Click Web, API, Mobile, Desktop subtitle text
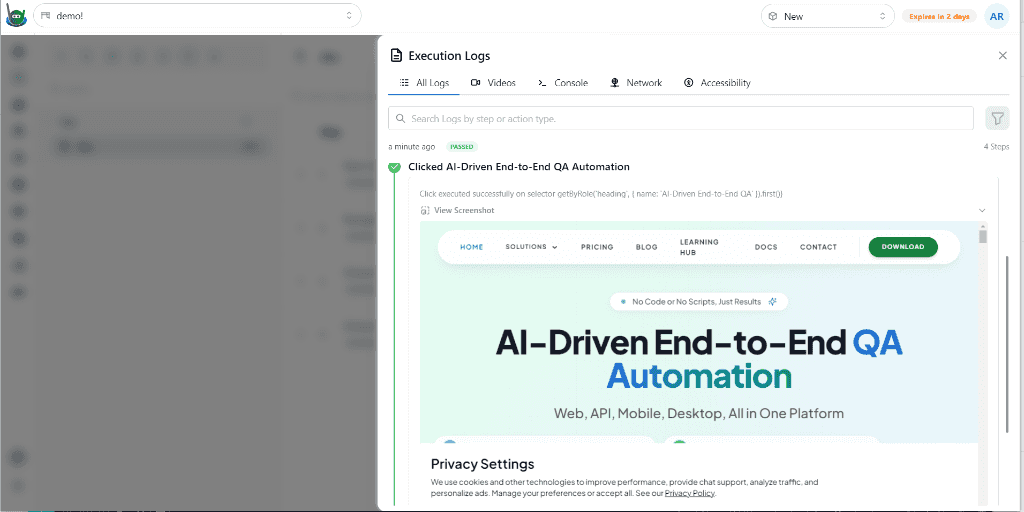The height and width of the screenshot is (512, 1024). [x=699, y=413]
